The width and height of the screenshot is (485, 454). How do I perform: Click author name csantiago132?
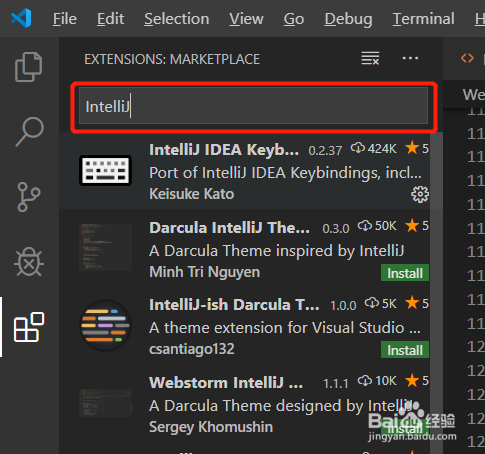(x=192, y=349)
